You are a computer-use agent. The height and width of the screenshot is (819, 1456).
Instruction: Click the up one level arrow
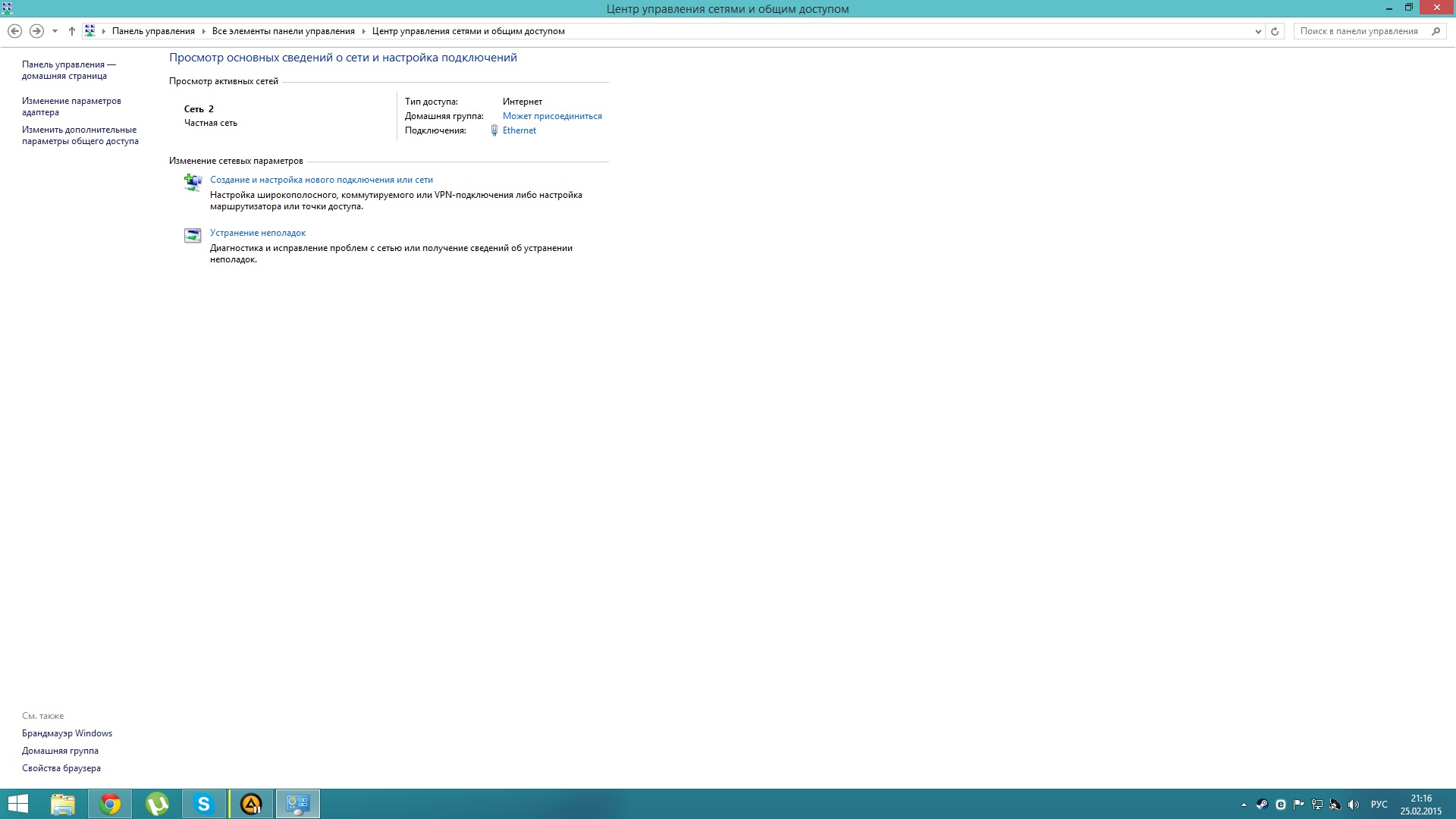pyautogui.click(x=72, y=31)
